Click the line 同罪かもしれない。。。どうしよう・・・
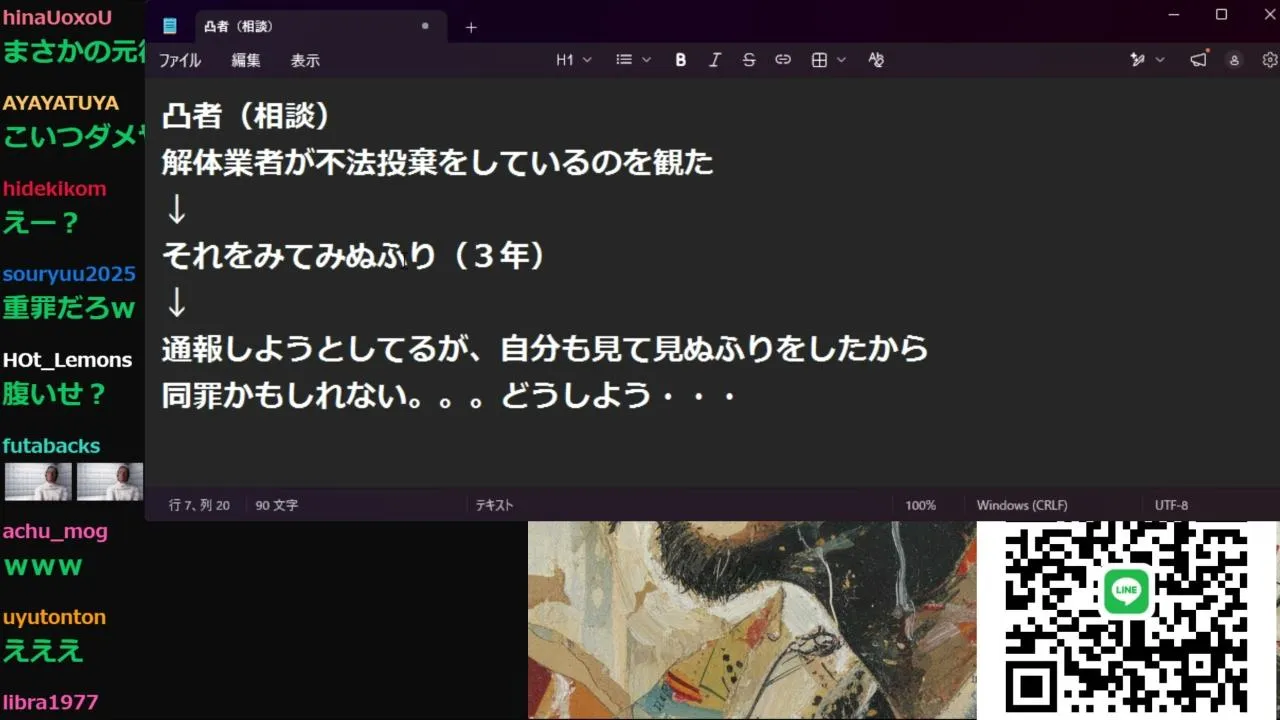The image size is (1280, 720). (x=450, y=395)
